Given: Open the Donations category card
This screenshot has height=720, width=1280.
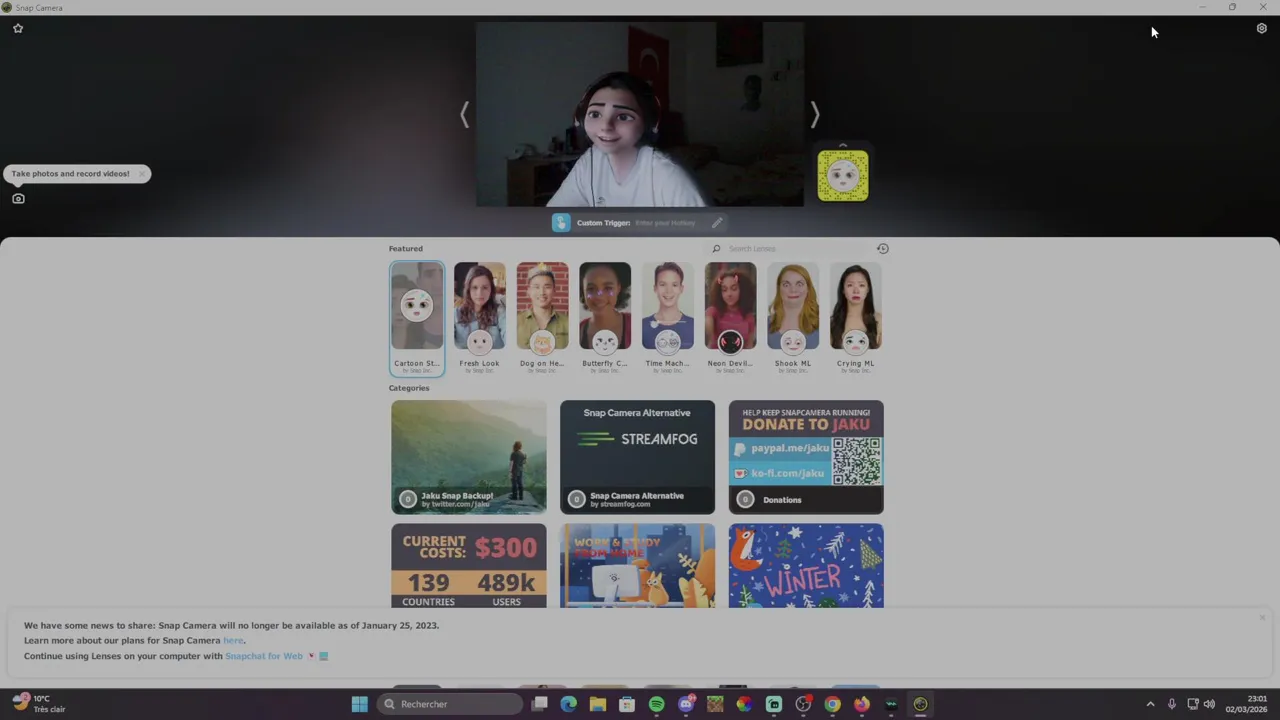Looking at the screenshot, I should (x=806, y=457).
